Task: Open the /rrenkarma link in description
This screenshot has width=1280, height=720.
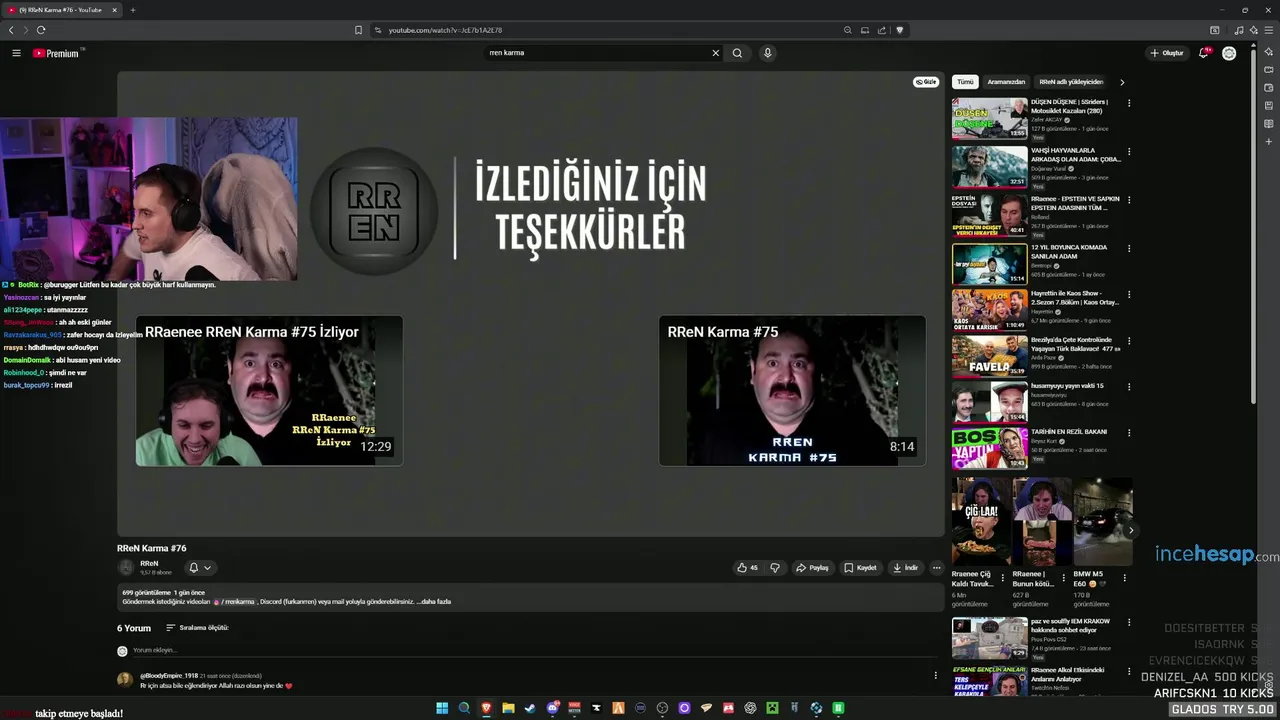Action: pyautogui.click(x=234, y=602)
